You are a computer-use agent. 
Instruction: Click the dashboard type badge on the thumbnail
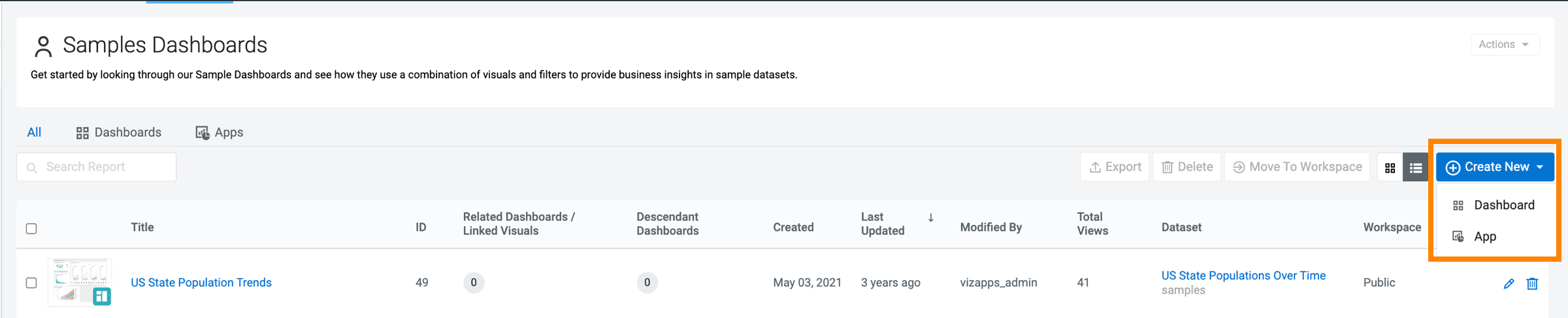coord(101,296)
